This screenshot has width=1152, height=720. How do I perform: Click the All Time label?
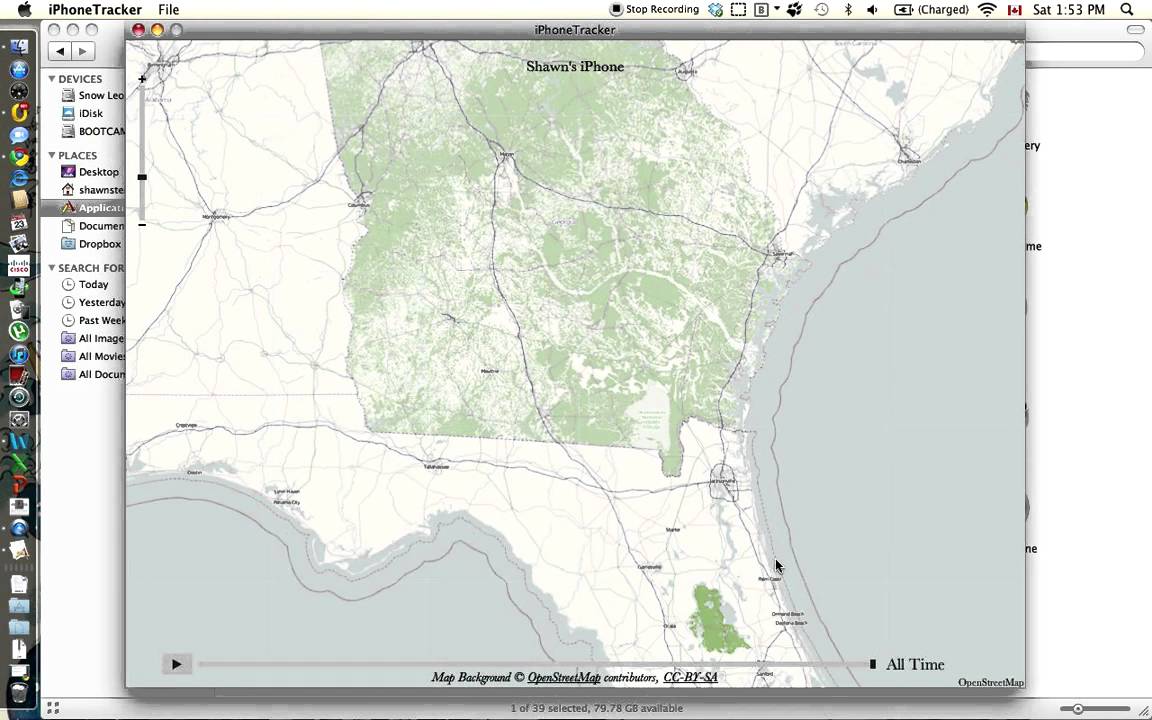[915, 664]
